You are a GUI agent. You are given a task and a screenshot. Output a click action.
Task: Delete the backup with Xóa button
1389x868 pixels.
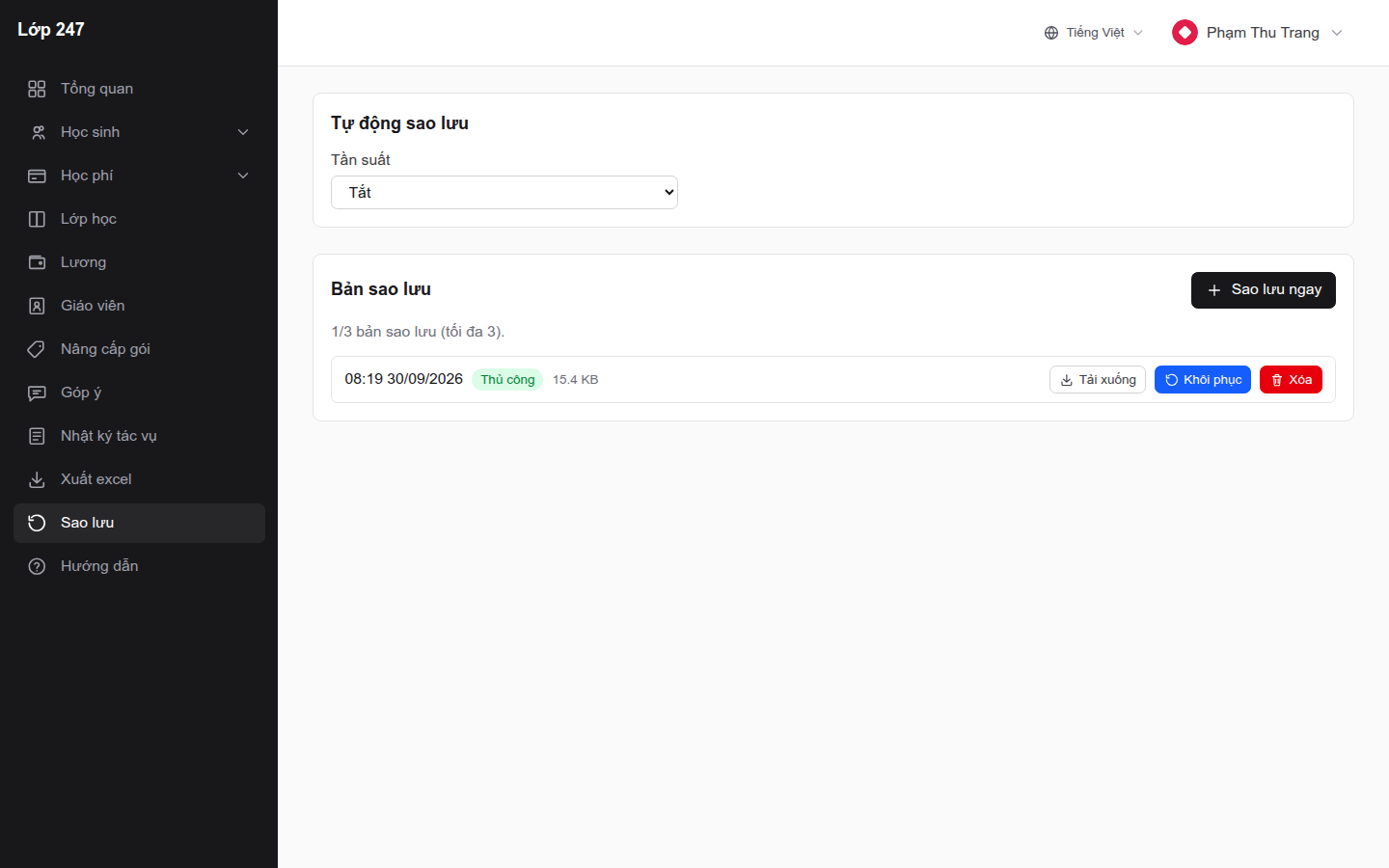click(1291, 380)
